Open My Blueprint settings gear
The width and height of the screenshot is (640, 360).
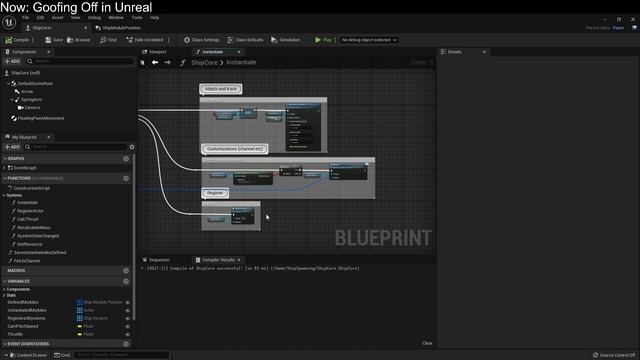tap(132, 147)
